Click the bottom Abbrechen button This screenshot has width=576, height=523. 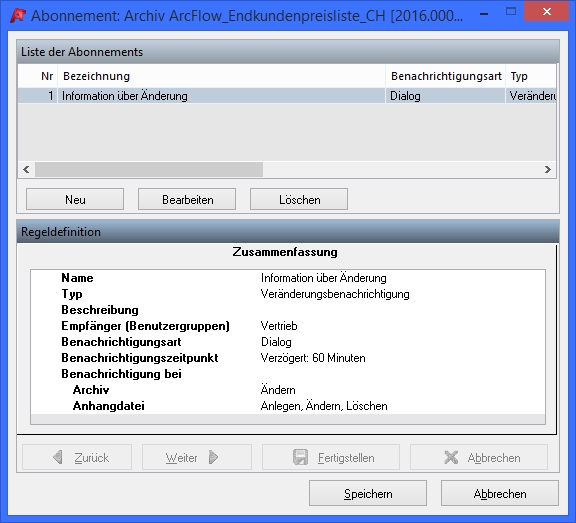pyautogui.click(x=500, y=493)
